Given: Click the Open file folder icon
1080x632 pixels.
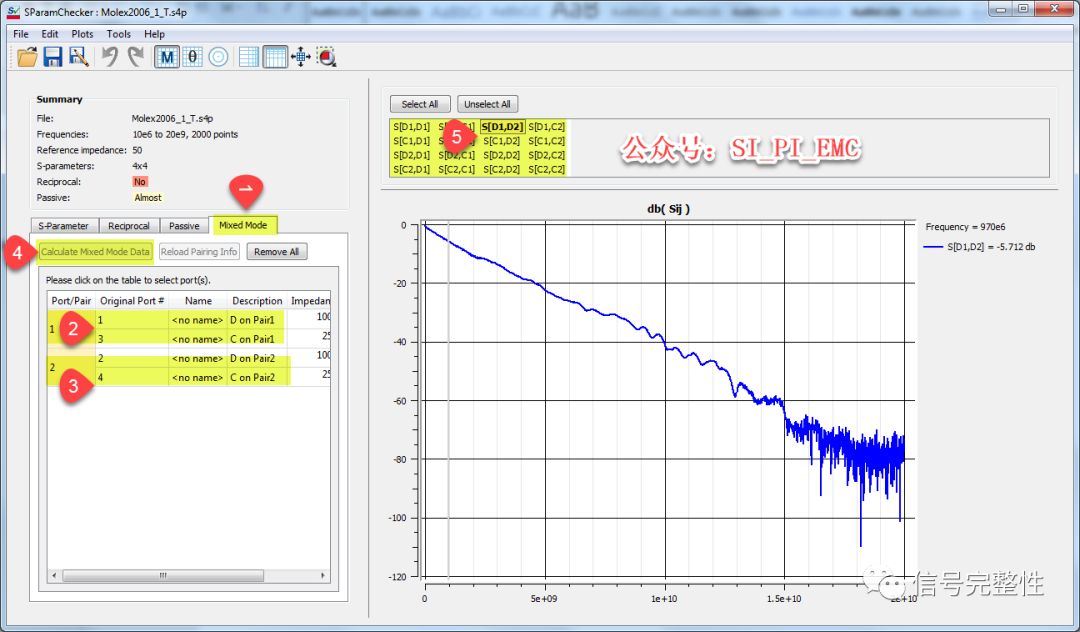Looking at the screenshot, I should click(27, 57).
